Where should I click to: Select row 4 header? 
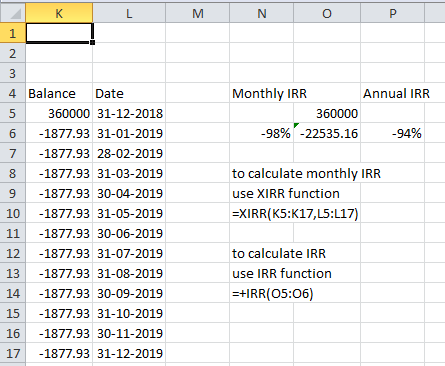[13, 93]
